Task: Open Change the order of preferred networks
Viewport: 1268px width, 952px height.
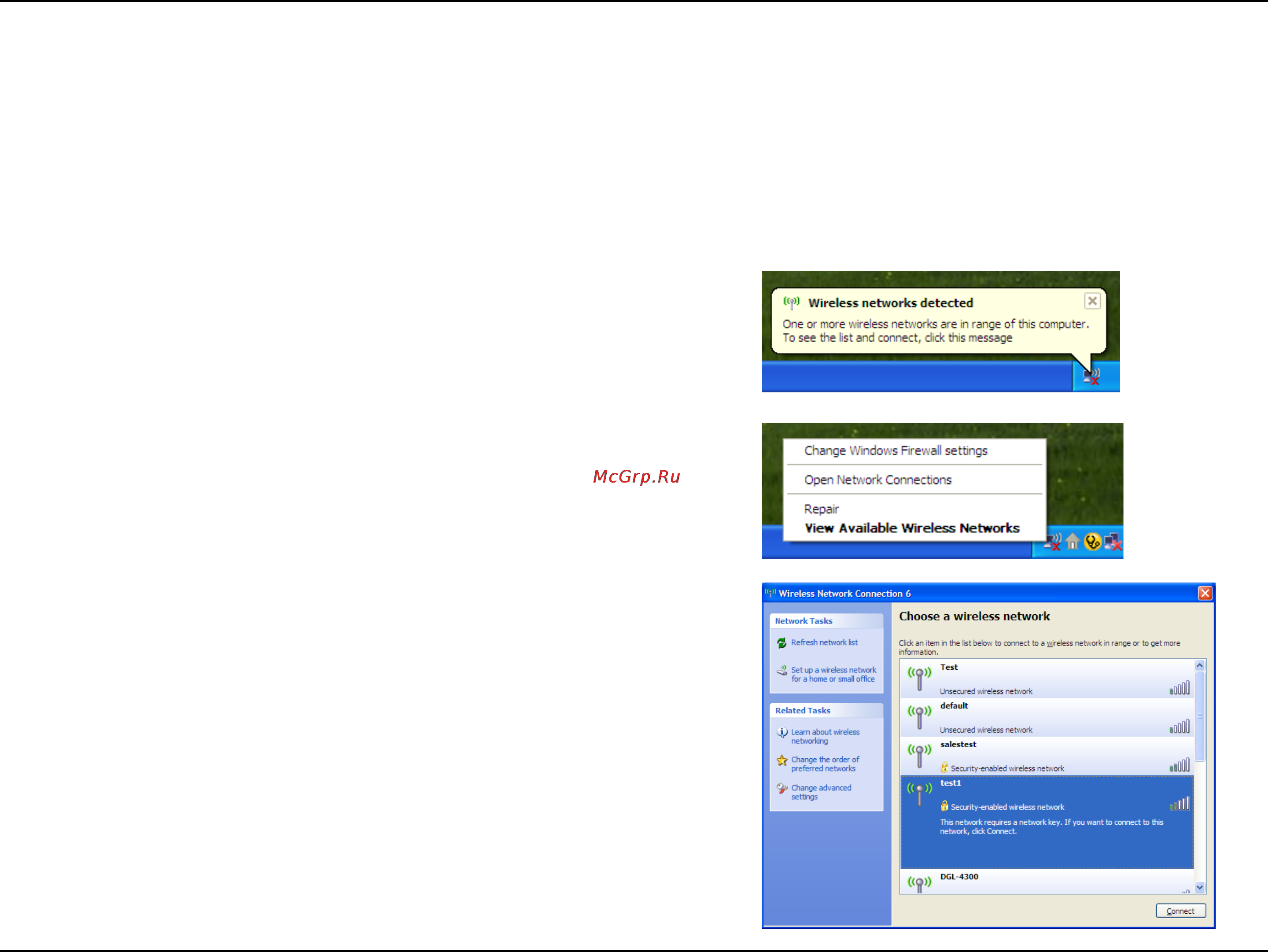Action: pyautogui.click(x=825, y=764)
